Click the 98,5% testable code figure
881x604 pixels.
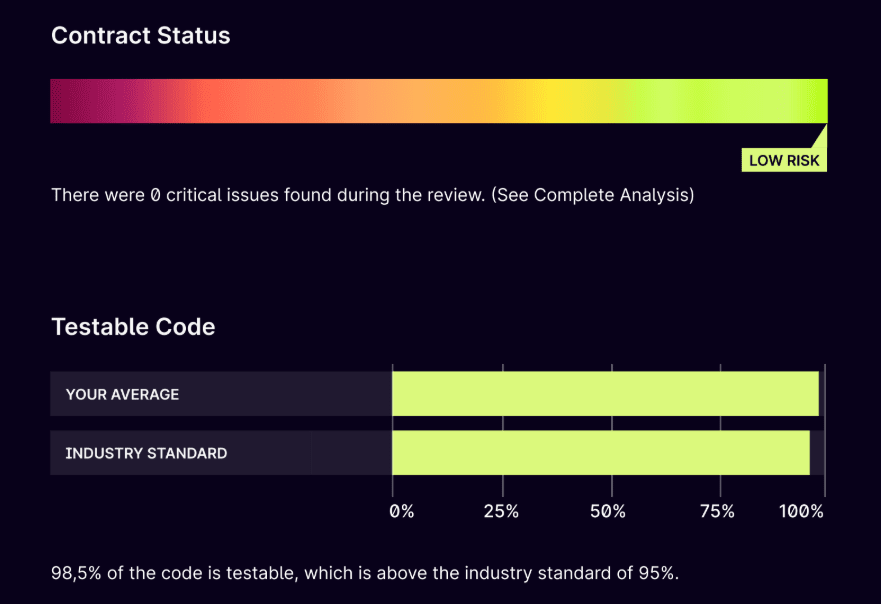coord(73,574)
